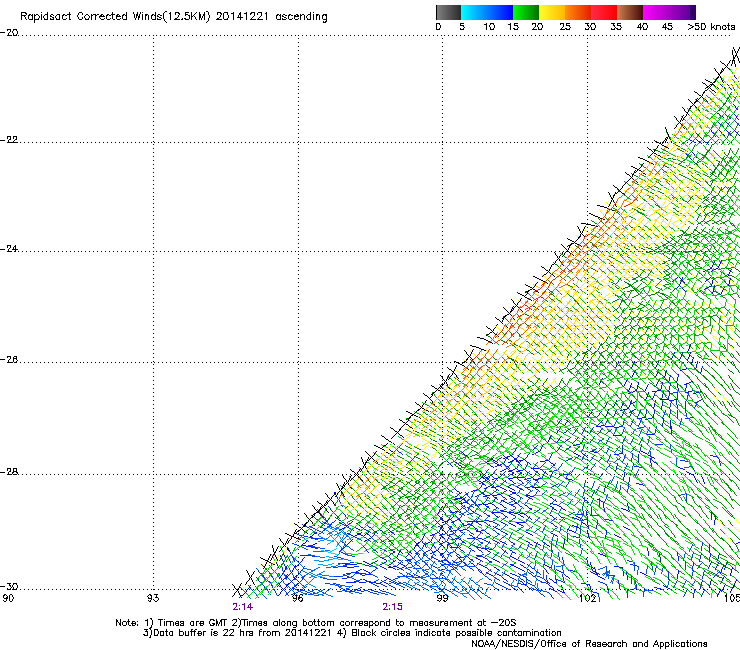Click the yellow 20-25 knots legend segment
Viewport: 740px width, 650px height.
tap(552, 12)
